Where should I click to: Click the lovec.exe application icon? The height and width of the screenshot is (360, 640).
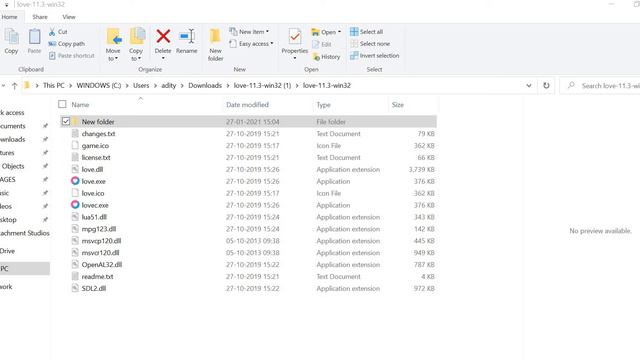pyautogui.click(x=75, y=204)
